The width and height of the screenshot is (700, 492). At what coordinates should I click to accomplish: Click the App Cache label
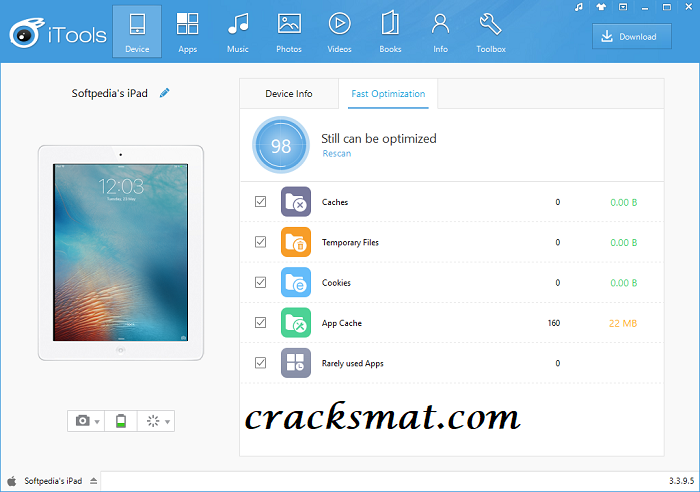pos(342,323)
